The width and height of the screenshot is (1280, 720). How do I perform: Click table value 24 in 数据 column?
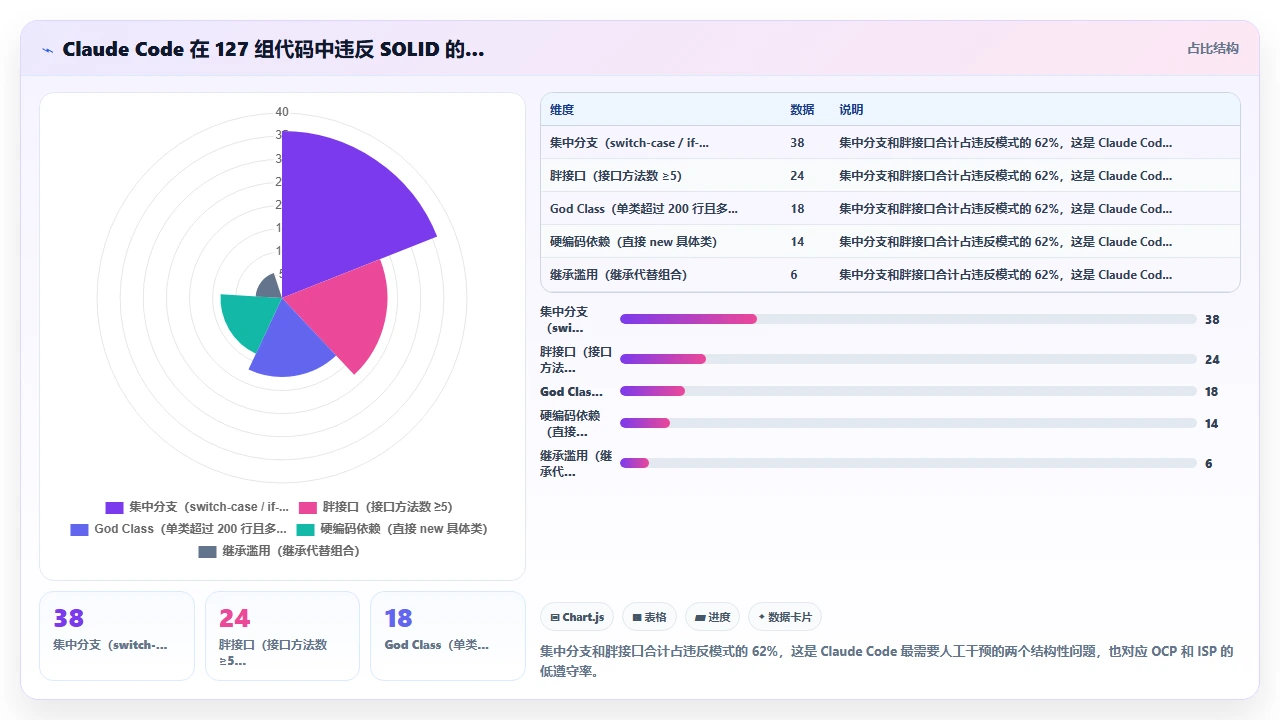pos(797,176)
